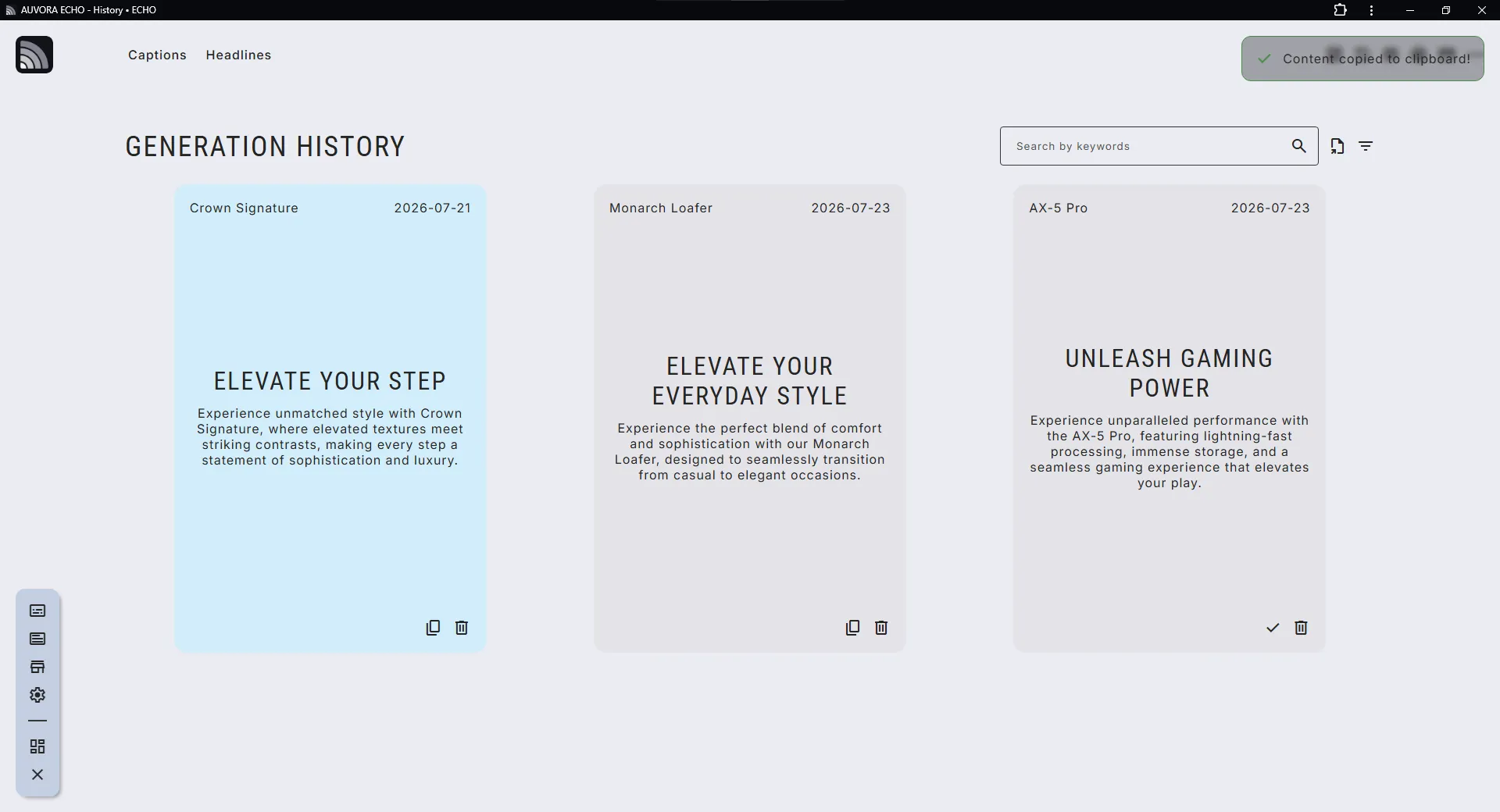Click the 2026-07-23 date on AX-5 Pro card

pyautogui.click(x=1270, y=208)
